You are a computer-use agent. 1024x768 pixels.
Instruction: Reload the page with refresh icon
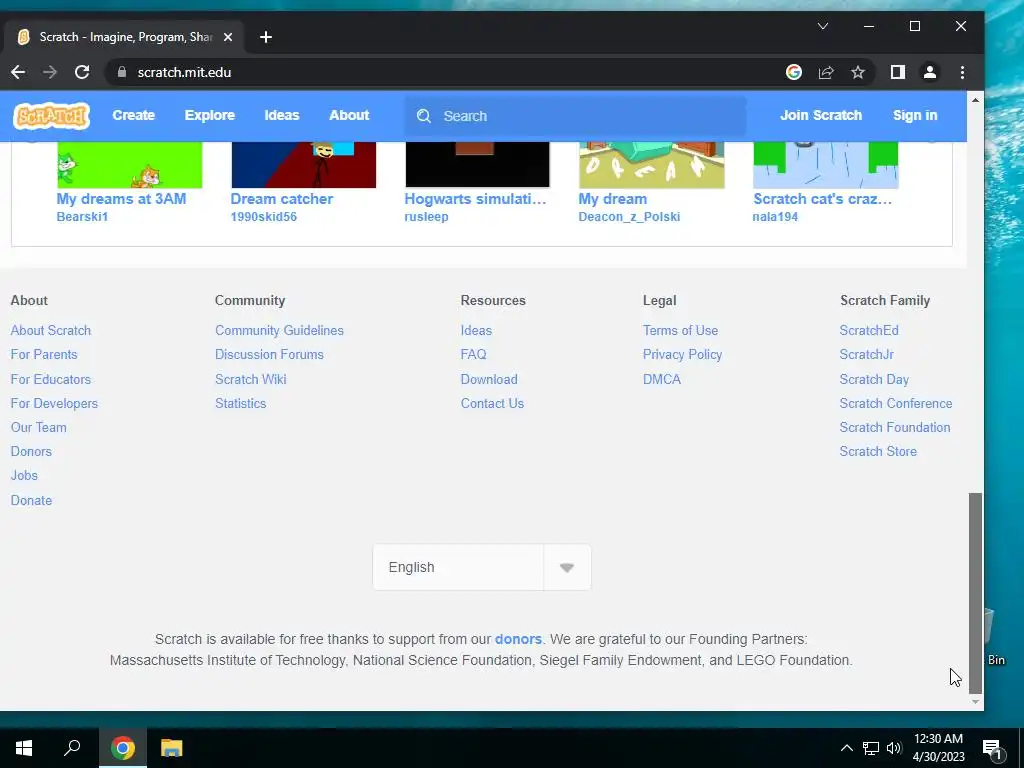tap(82, 72)
